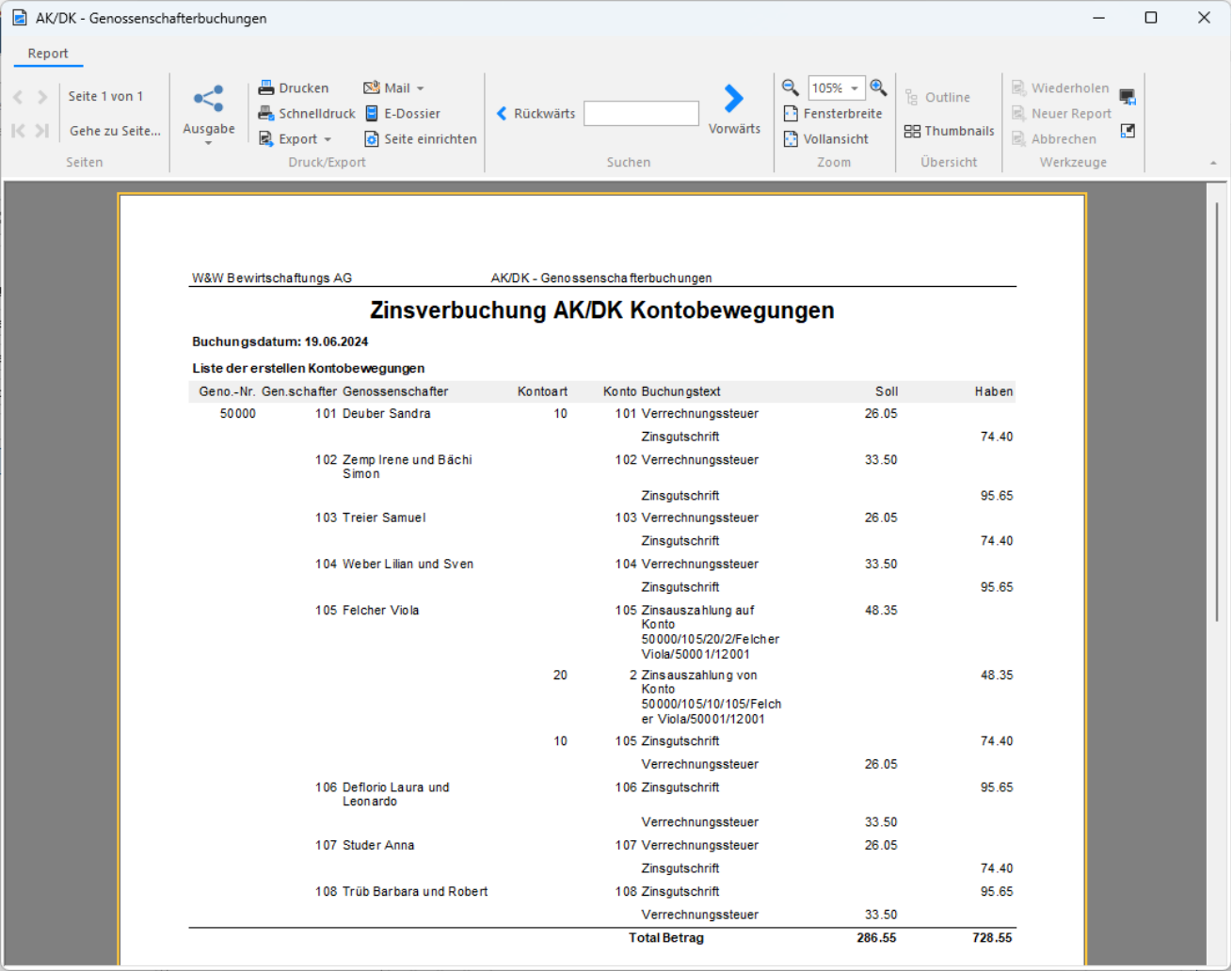Screen dimensions: 1232x971
Task: Zoom in with the plus magnifier
Action: tap(878, 88)
